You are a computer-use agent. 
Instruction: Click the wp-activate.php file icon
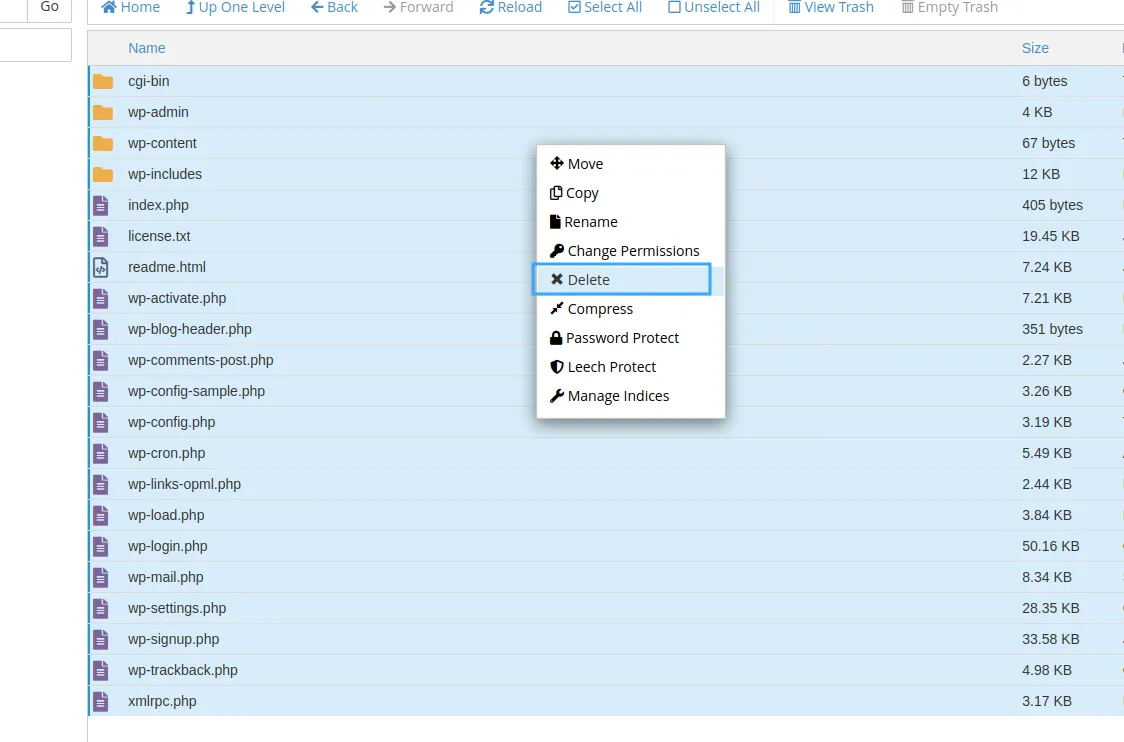click(100, 298)
